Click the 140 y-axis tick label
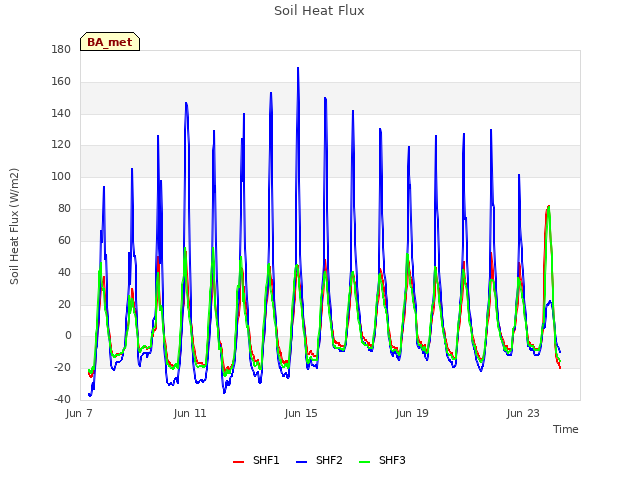The image size is (640, 480). coord(61,113)
